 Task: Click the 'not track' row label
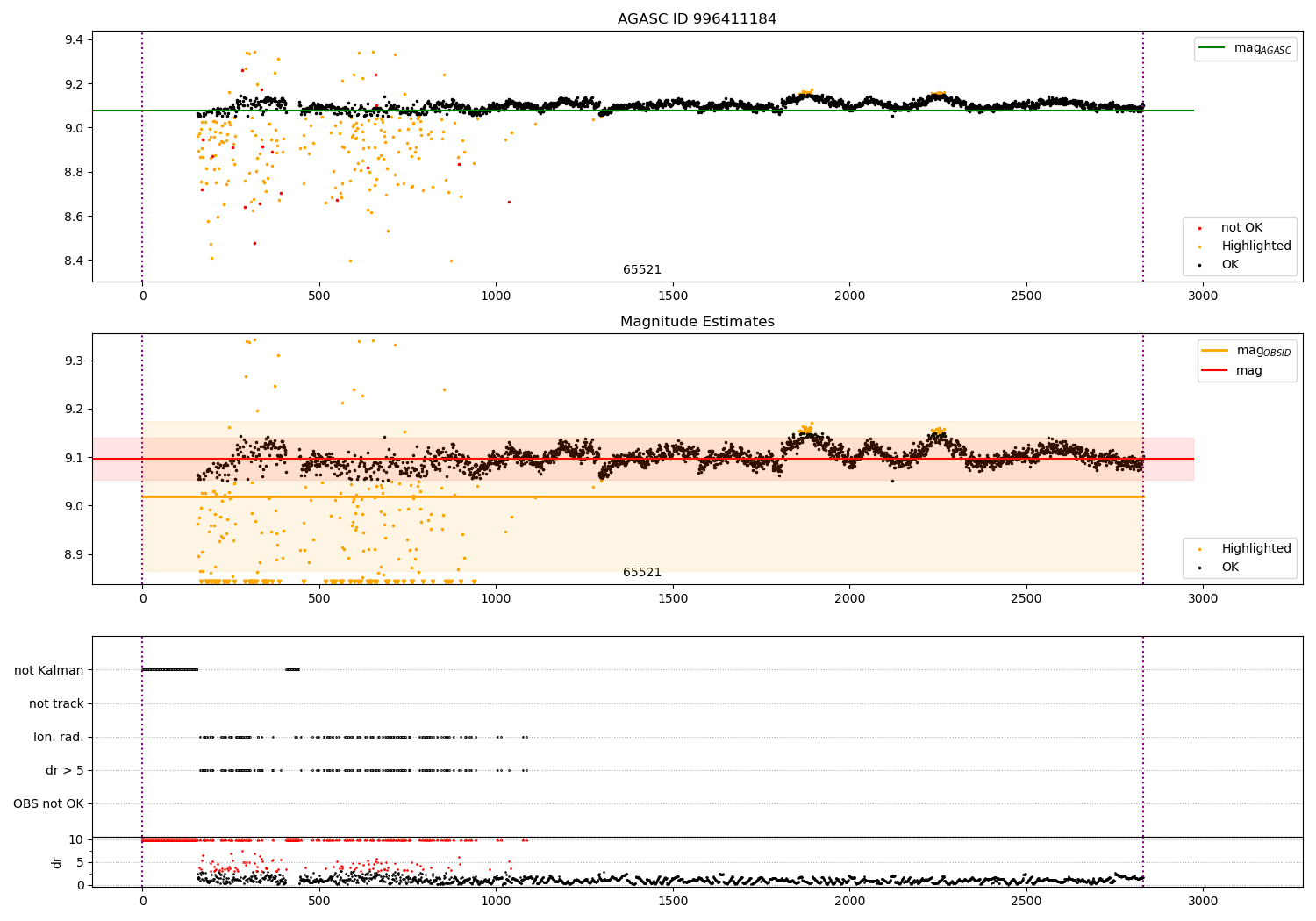[56, 703]
